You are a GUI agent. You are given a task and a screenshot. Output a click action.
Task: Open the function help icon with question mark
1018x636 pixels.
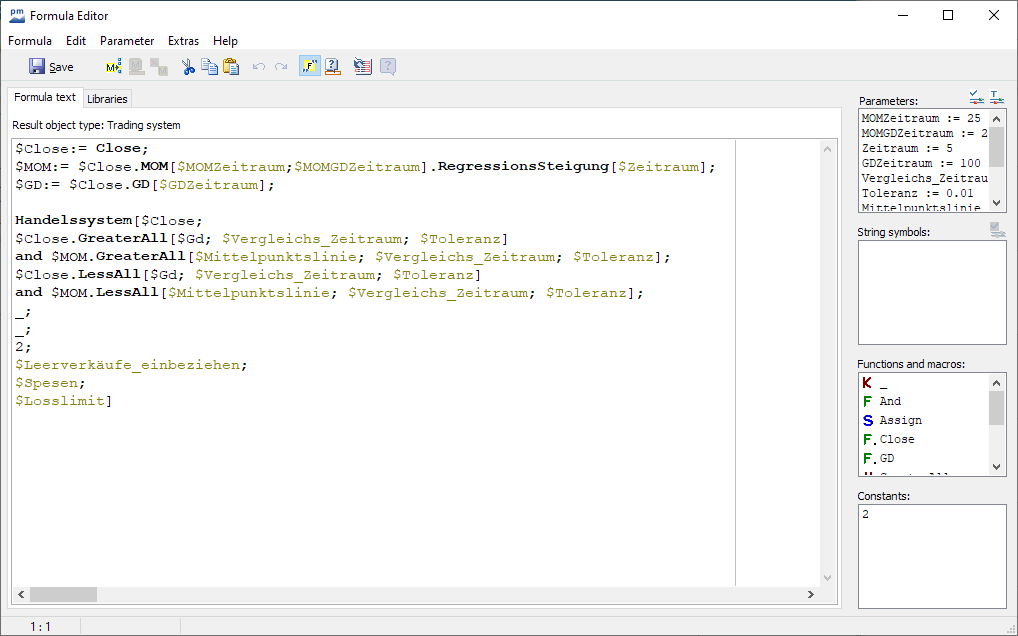(333, 67)
